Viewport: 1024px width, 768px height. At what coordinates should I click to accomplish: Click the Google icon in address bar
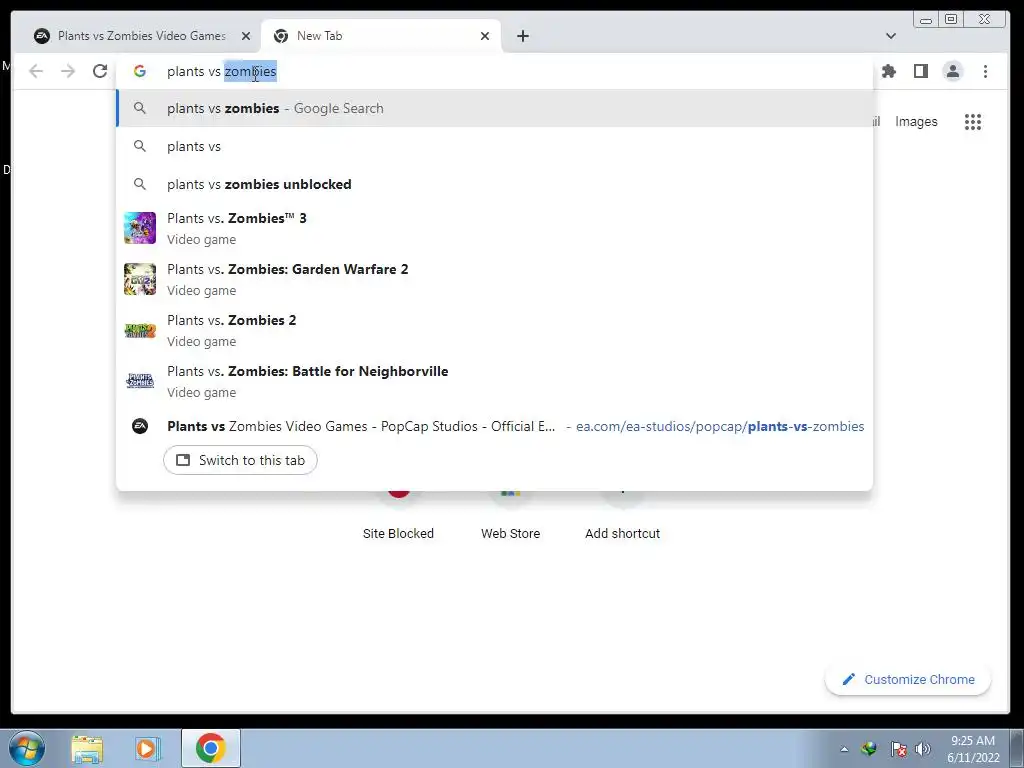tap(140, 71)
